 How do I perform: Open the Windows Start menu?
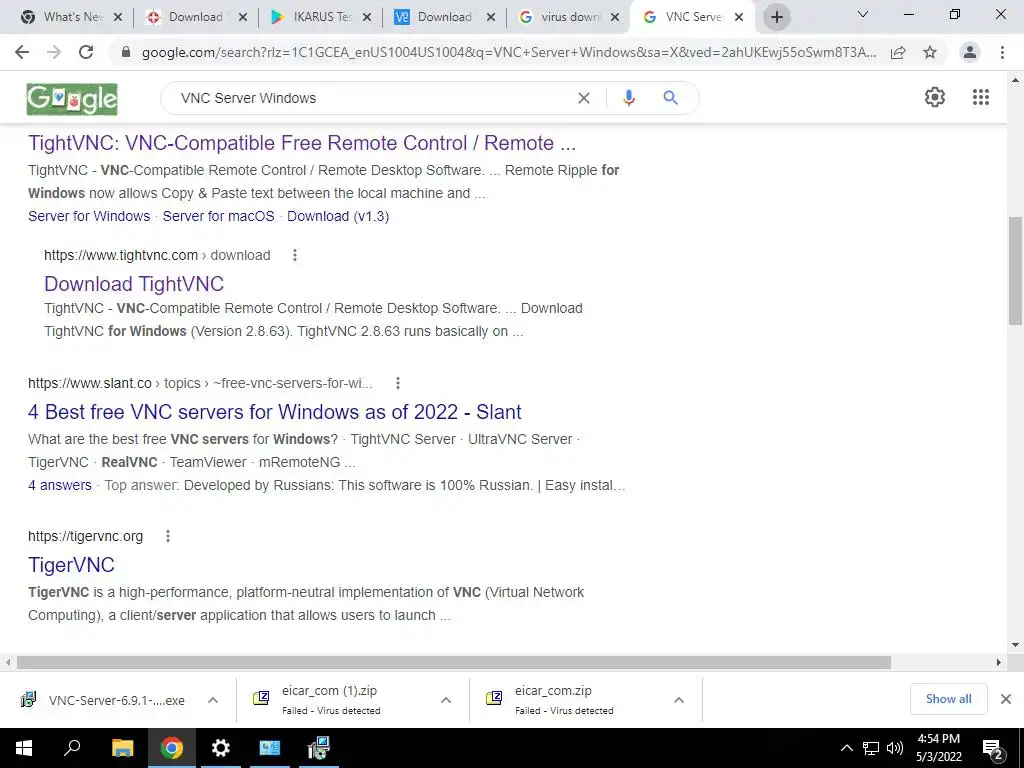(24, 748)
